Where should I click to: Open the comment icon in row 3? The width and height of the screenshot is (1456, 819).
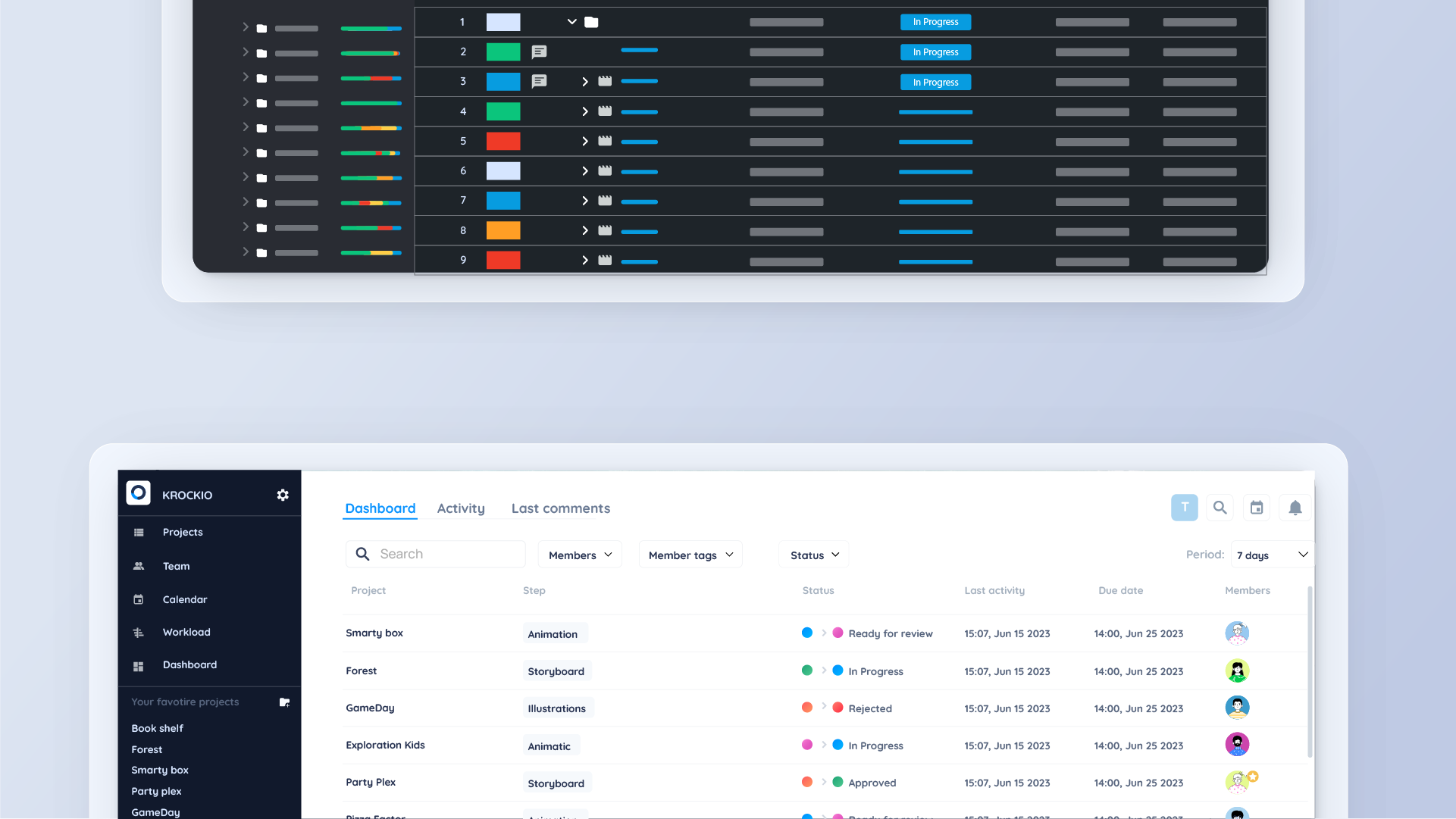(539, 81)
